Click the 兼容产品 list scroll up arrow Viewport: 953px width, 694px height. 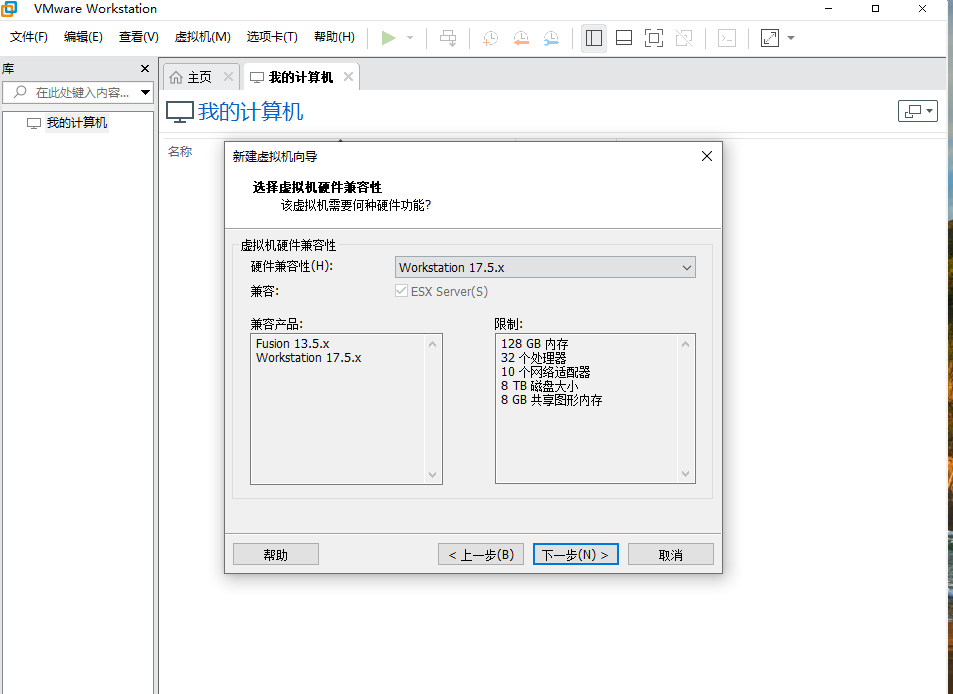click(x=433, y=344)
